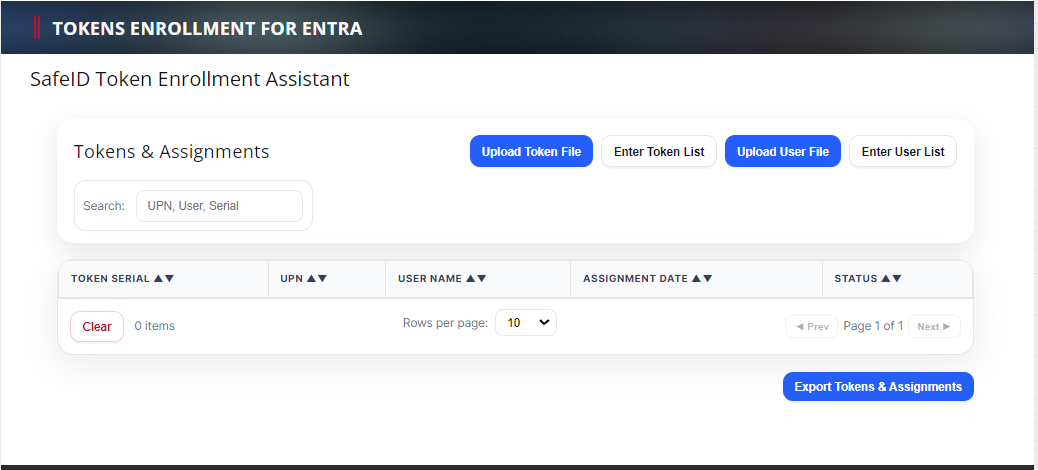Go to previous page with Prev
The height and width of the screenshot is (470, 1038).
(x=812, y=326)
